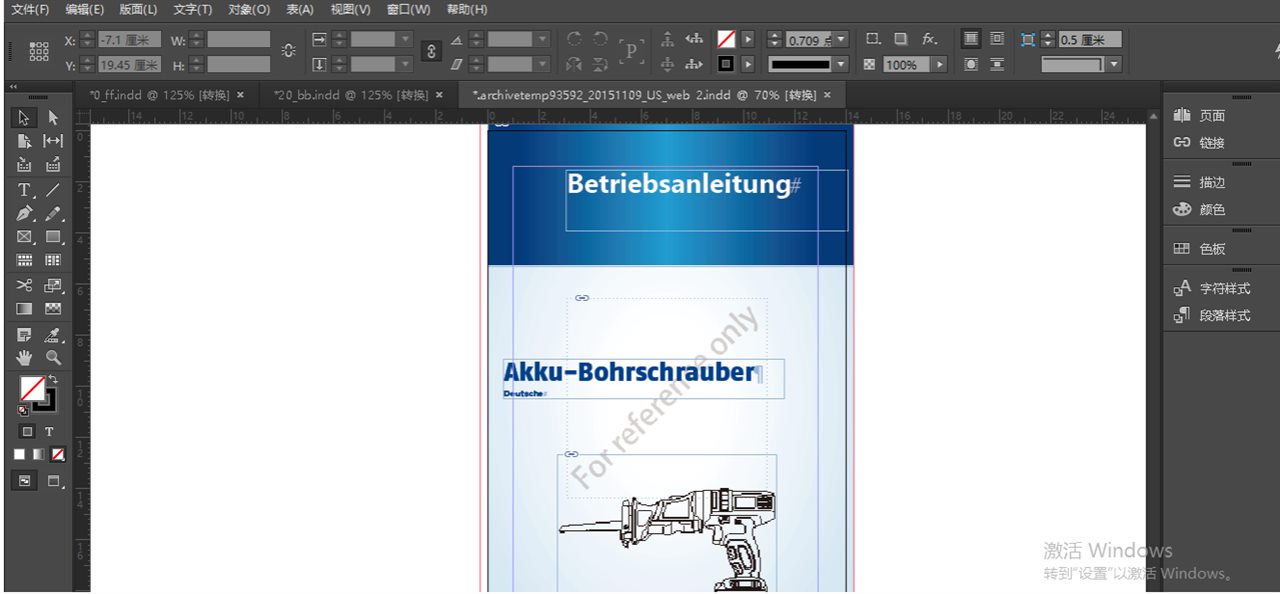Click the Y position field showing 19.45
This screenshot has width=1280, height=594.
coord(129,64)
